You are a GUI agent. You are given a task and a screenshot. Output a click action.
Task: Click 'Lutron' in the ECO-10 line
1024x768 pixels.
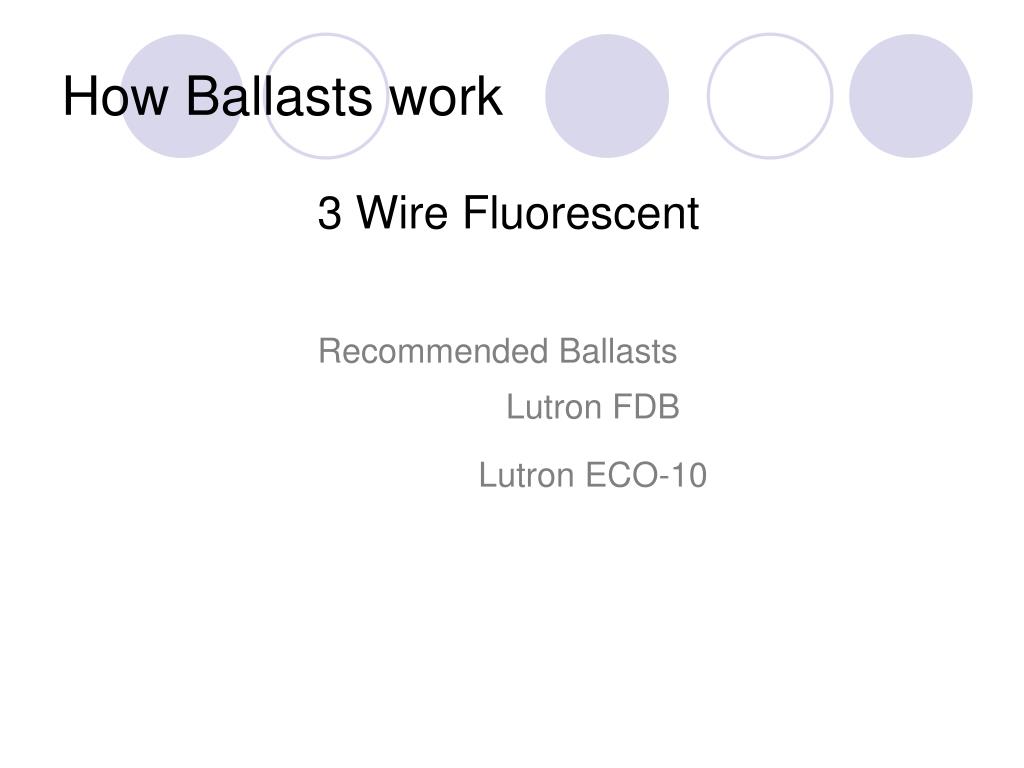coord(526,475)
